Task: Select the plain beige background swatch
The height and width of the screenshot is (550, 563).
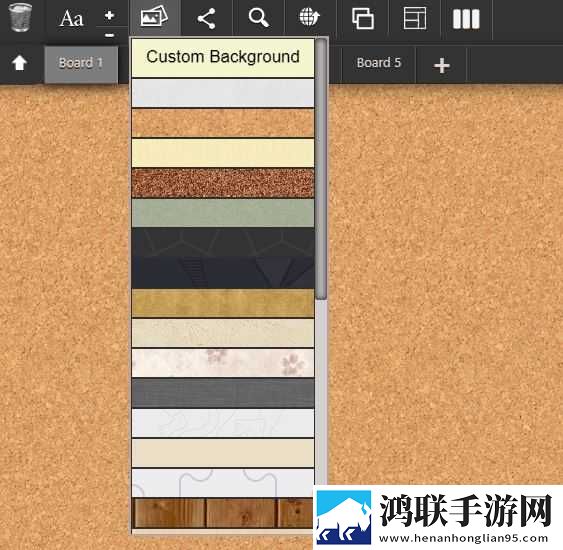Action: click(223, 453)
